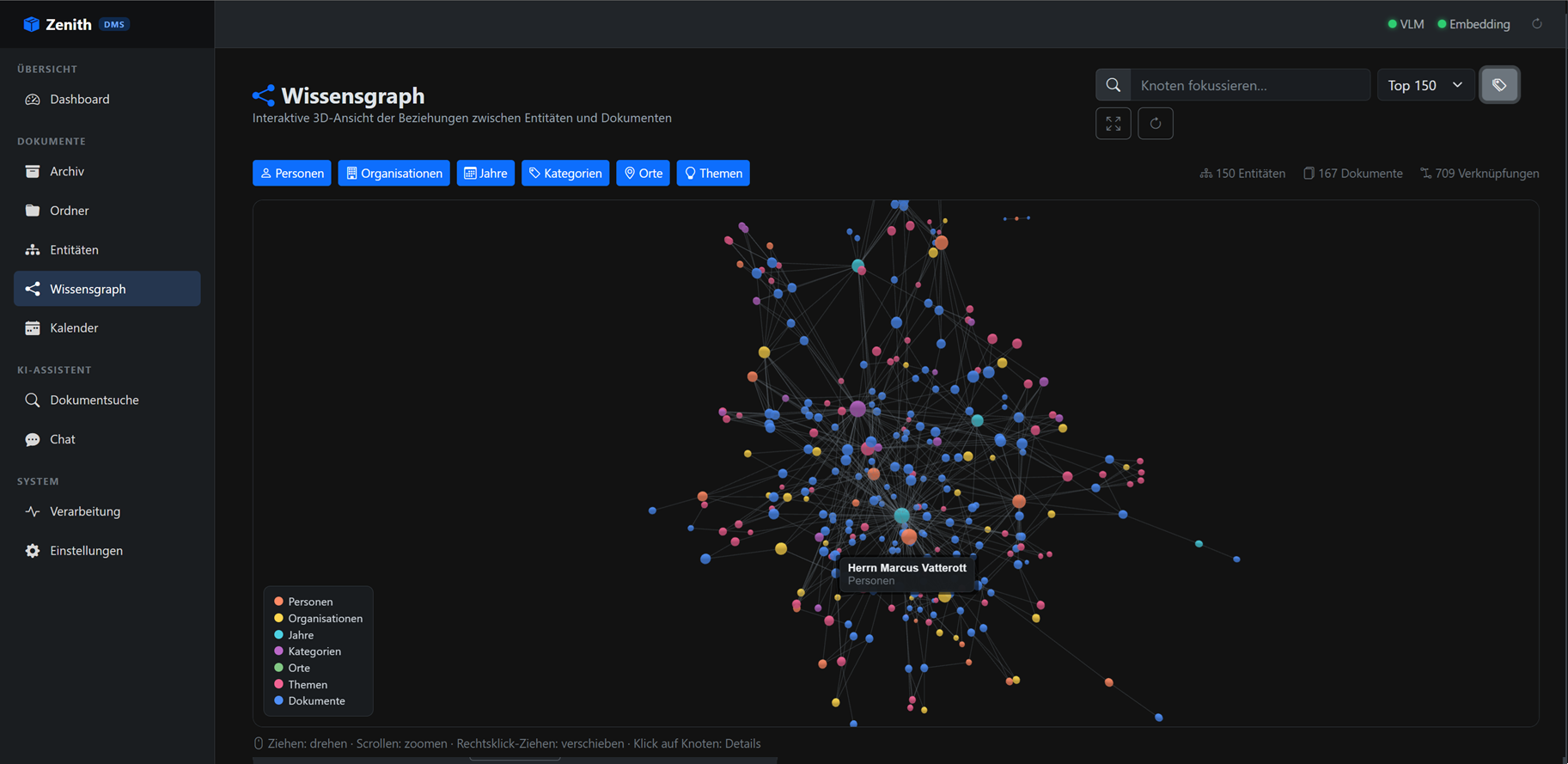1568x764 pixels.
Task: Click the document icon next to 167 Dokumente
Action: (1309, 174)
